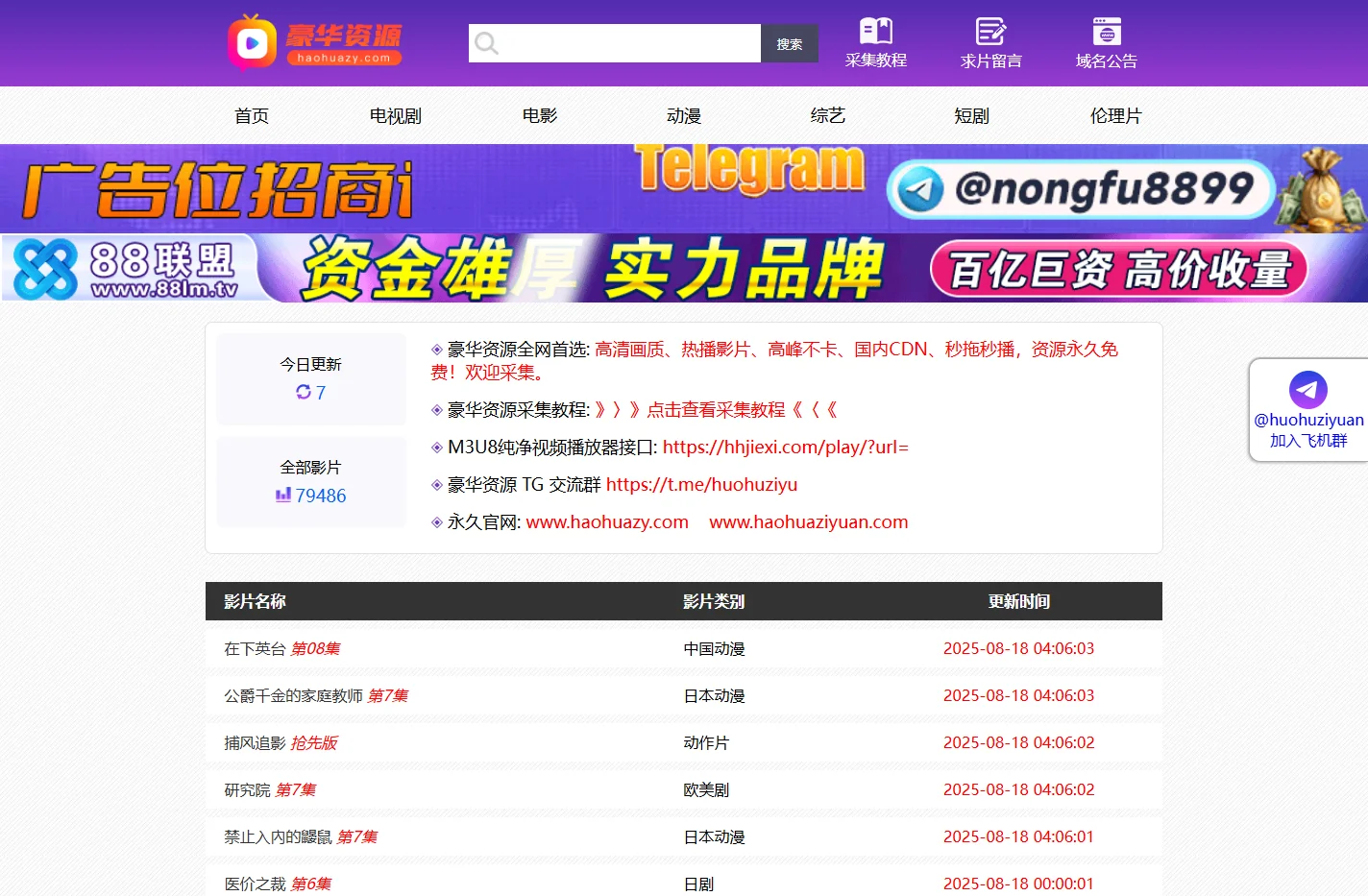Visit www.haohuazy.com link

[607, 522]
